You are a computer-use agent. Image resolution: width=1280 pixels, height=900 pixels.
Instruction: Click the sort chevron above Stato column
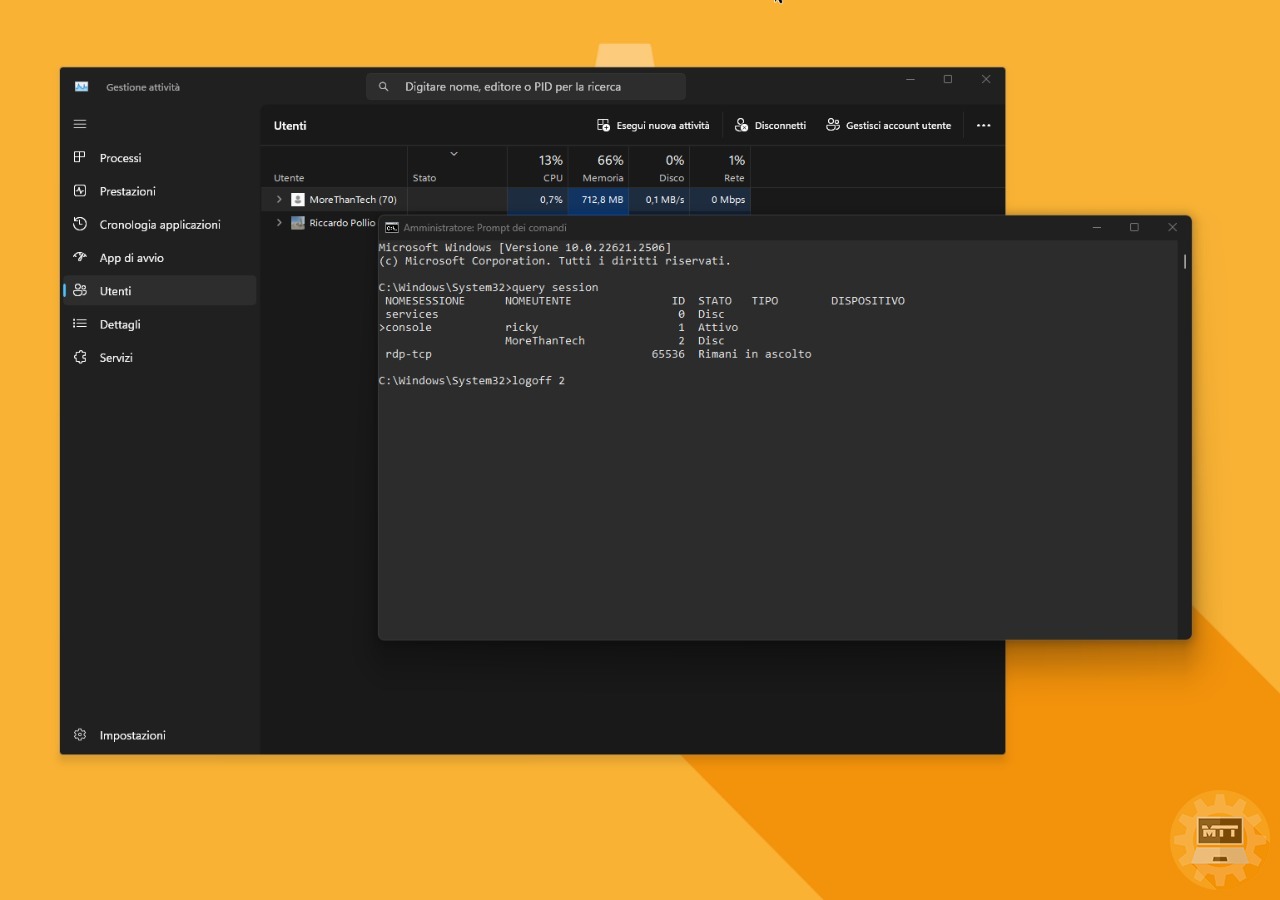tap(453, 154)
